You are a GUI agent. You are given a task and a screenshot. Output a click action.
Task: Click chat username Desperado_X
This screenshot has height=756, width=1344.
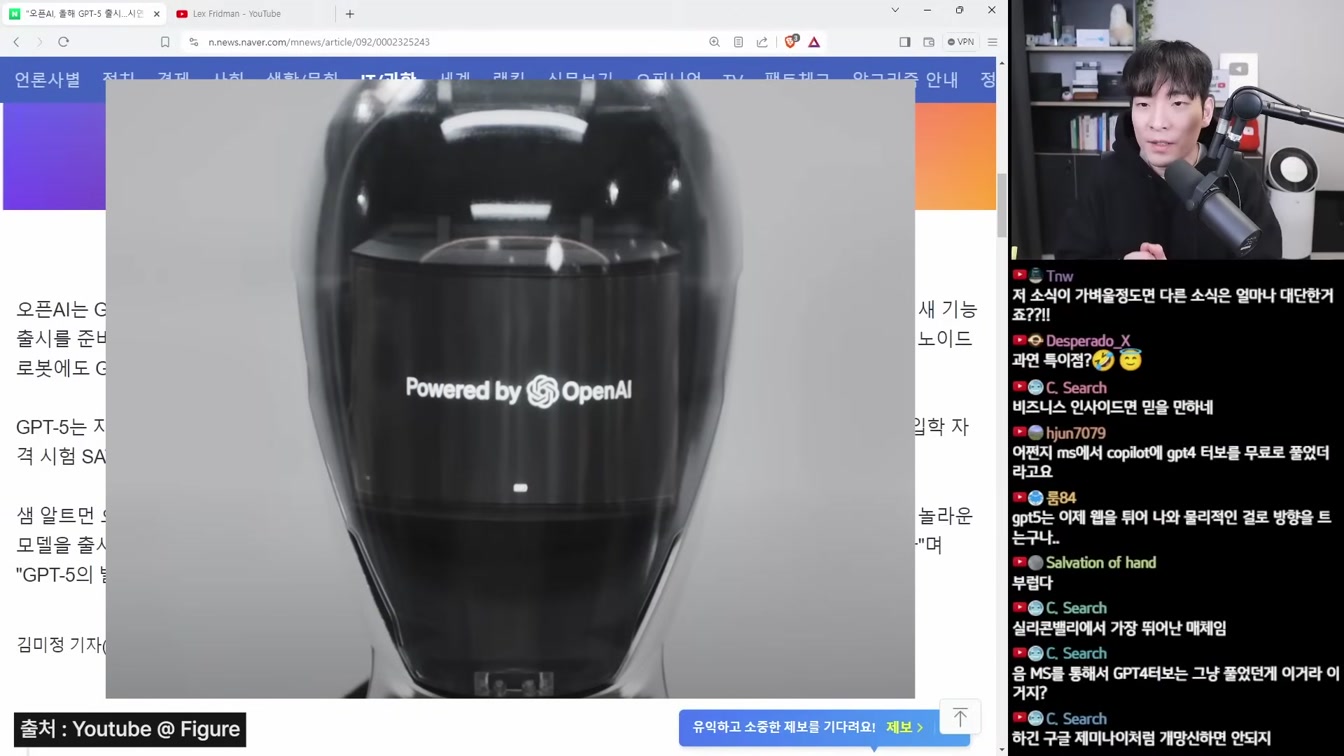(1088, 341)
